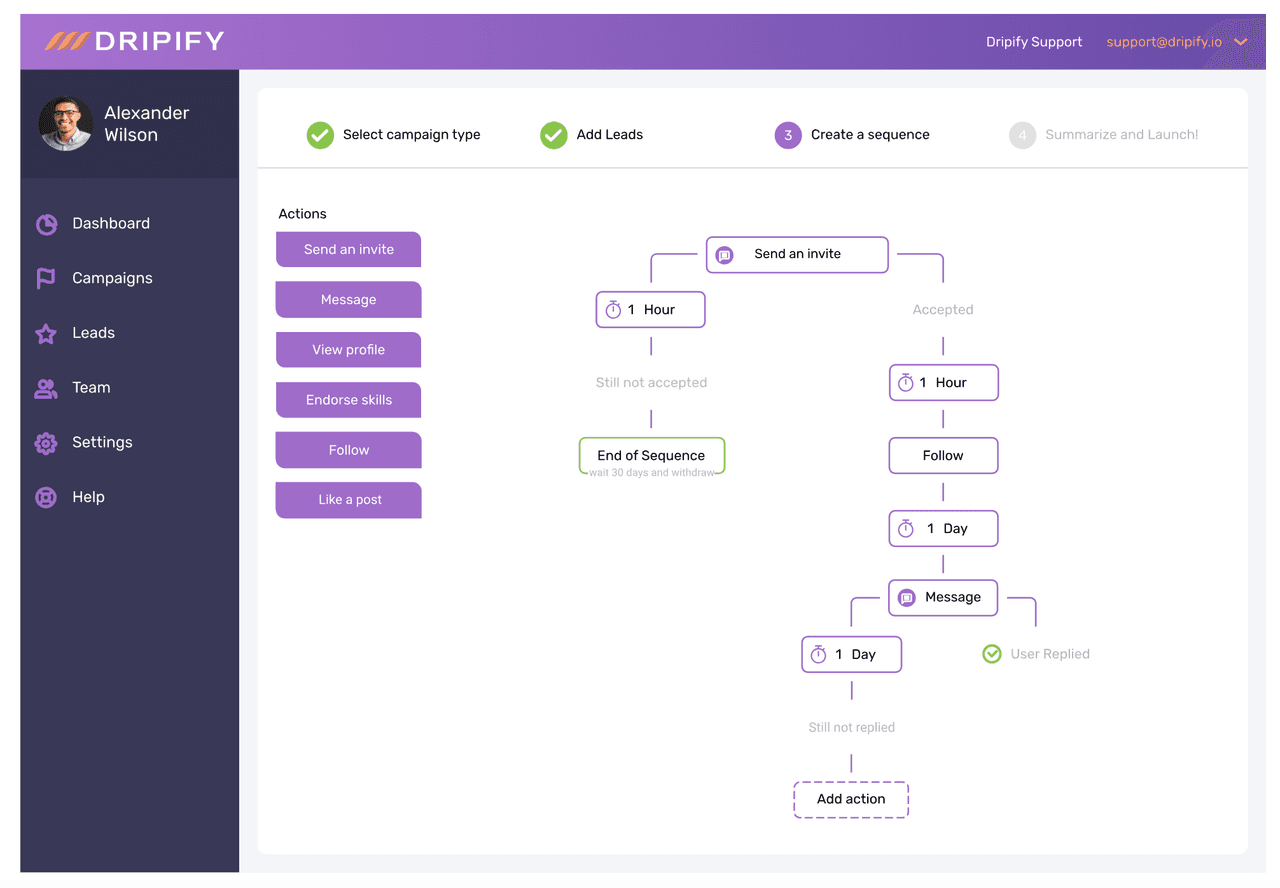Click the Like a post action button
This screenshot has width=1280, height=888.
click(x=348, y=500)
